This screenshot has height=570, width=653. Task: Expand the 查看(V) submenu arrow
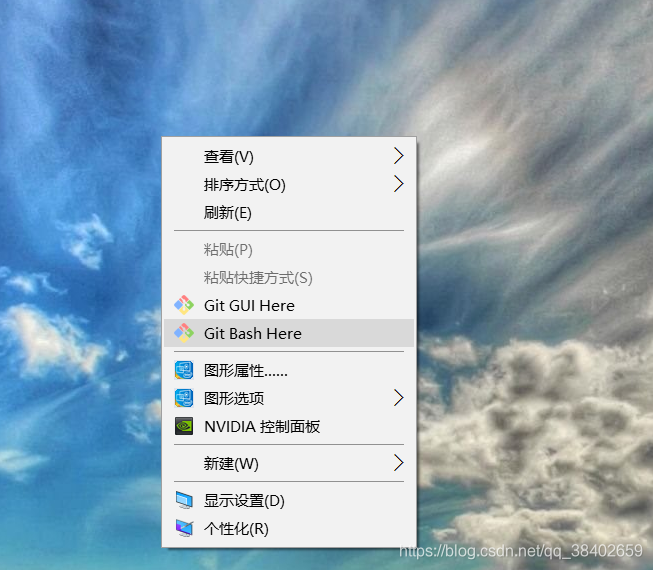[399, 156]
